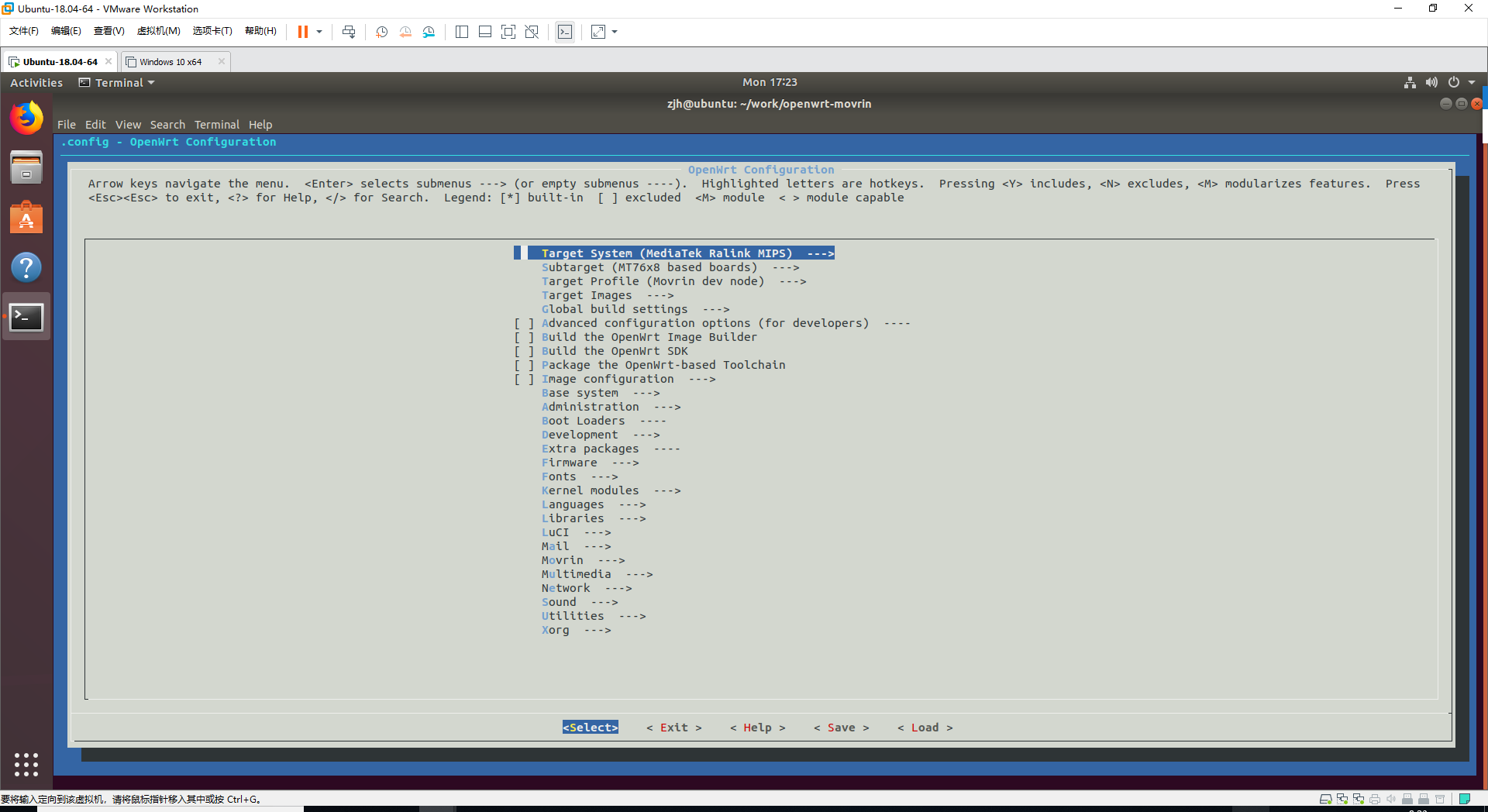Screen dimensions: 1488x812
Task: Switch to the Windows 10 x64 tab
Action: 170,61
